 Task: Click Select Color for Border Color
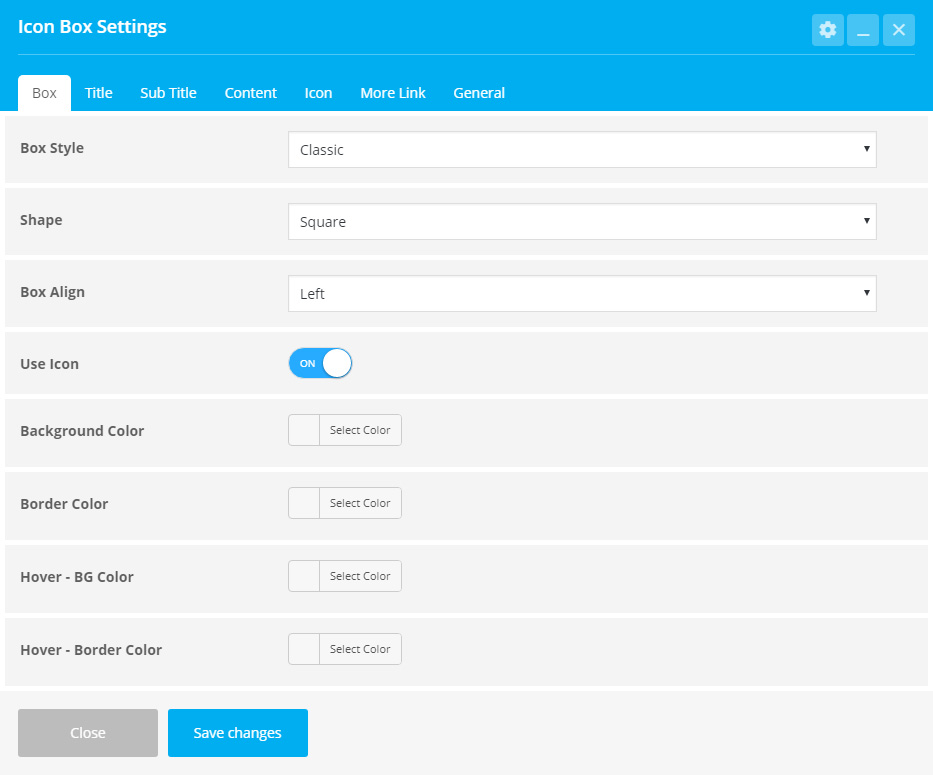[360, 503]
